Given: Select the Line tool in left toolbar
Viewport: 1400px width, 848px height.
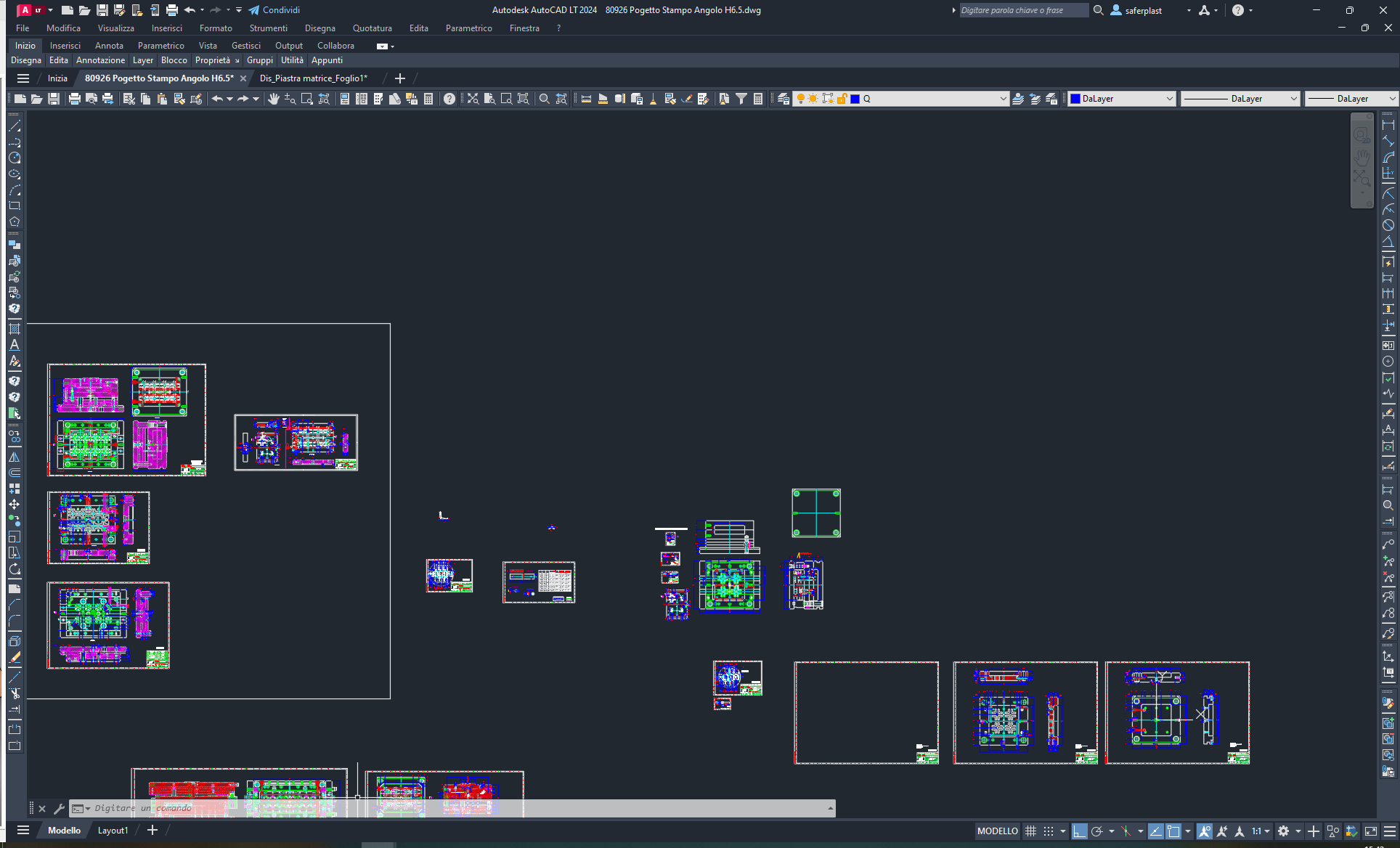Looking at the screenshot, I should [15, 126].
